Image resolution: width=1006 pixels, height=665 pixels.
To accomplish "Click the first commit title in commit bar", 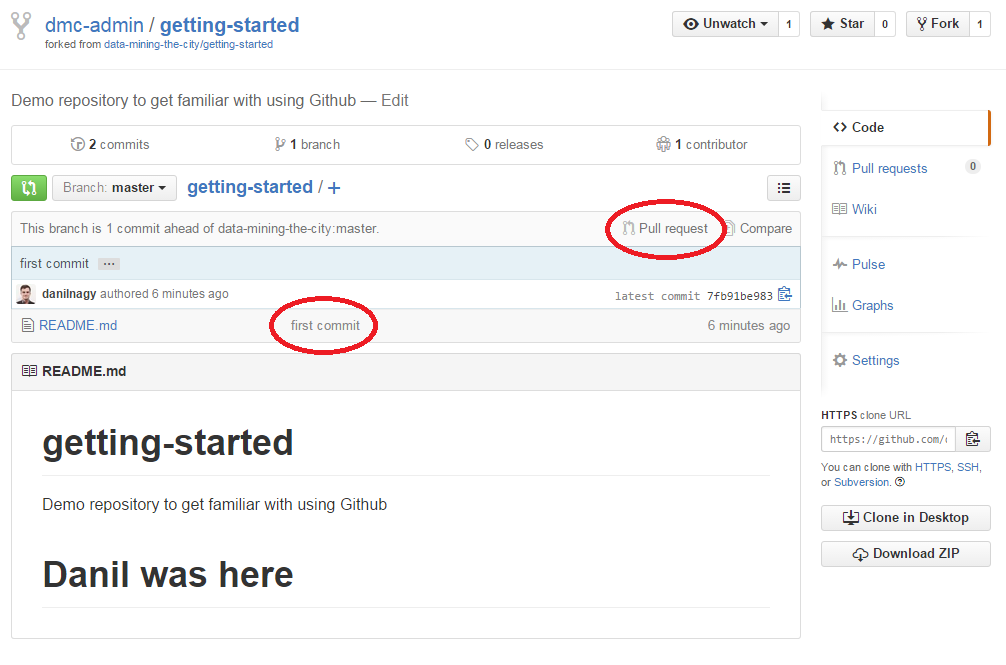I will pos(55,264).
